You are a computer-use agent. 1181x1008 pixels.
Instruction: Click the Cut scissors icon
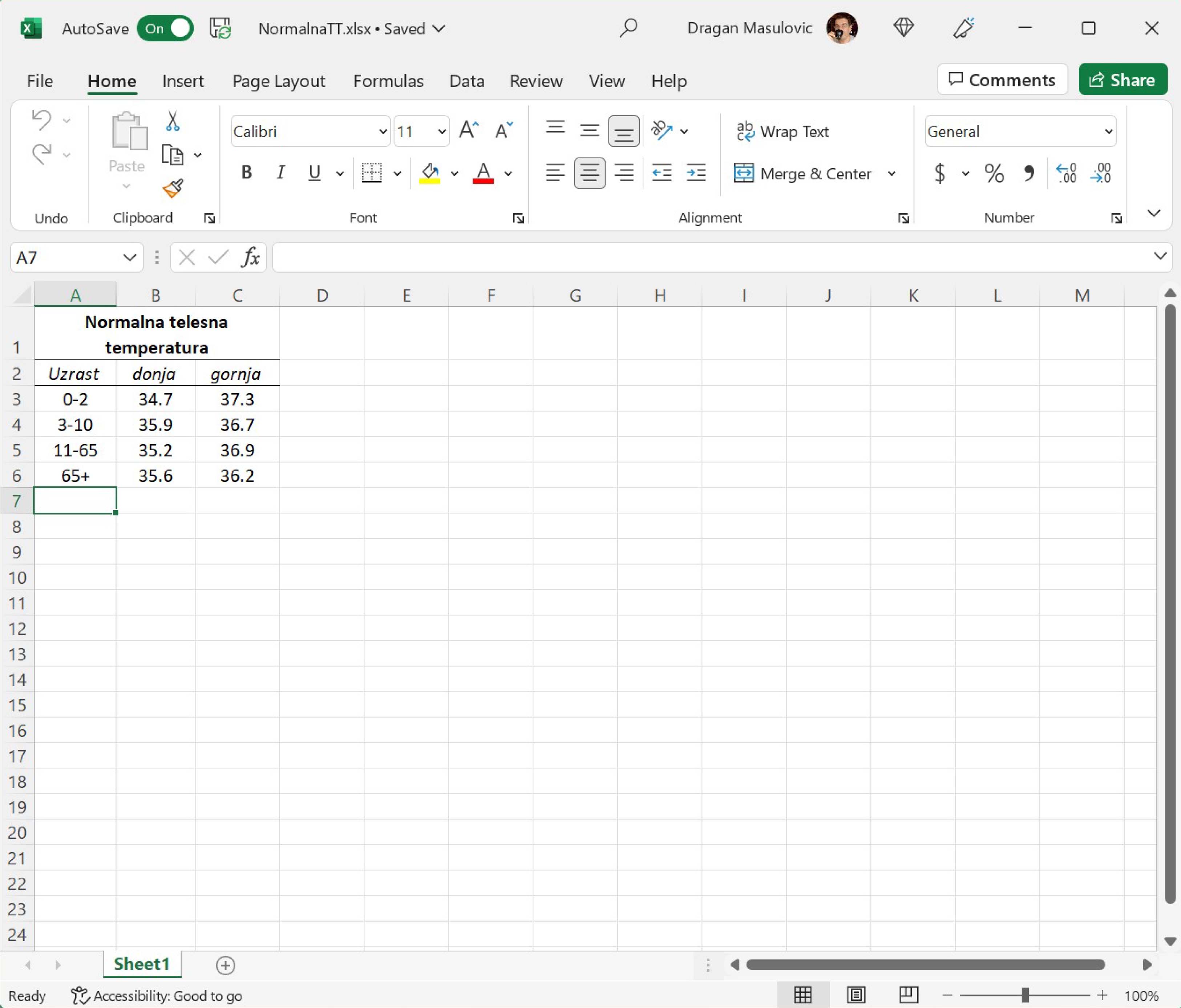click(x=172, y=121)
